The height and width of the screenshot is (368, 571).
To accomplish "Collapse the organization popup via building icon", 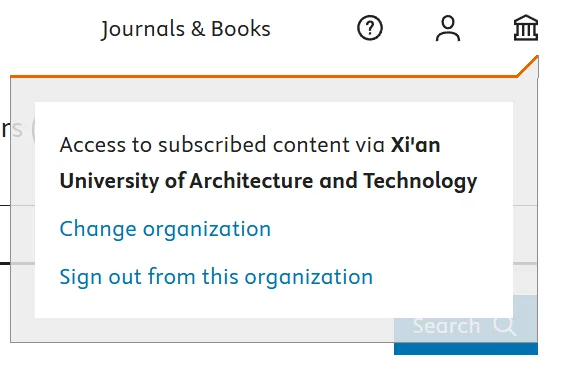I will [x=526, y=28].
